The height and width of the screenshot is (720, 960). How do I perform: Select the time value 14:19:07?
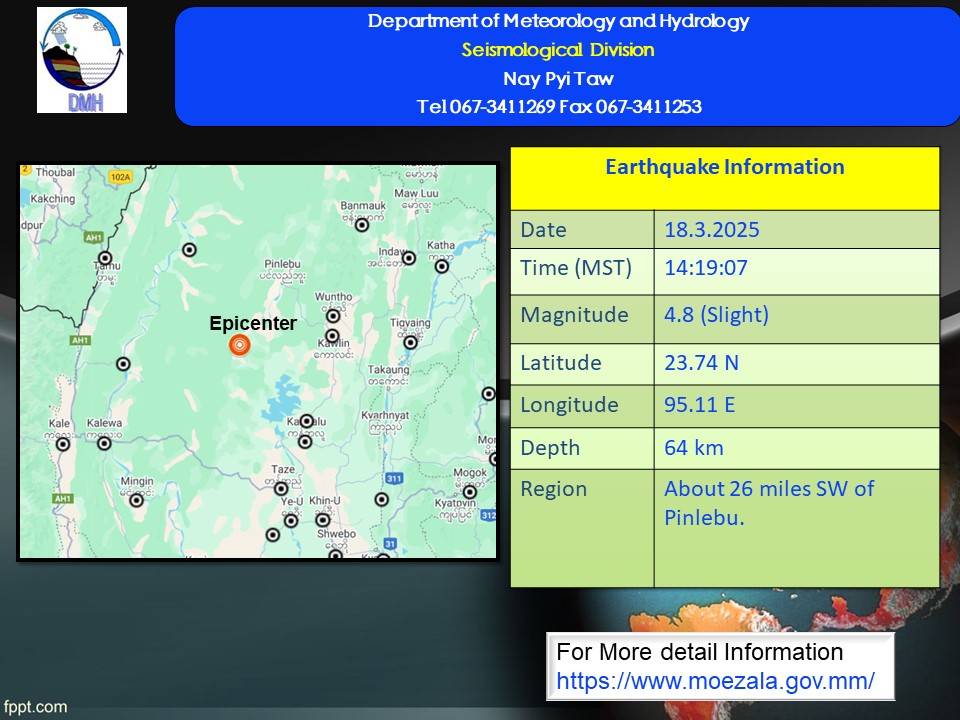click(x=705, y=268)
